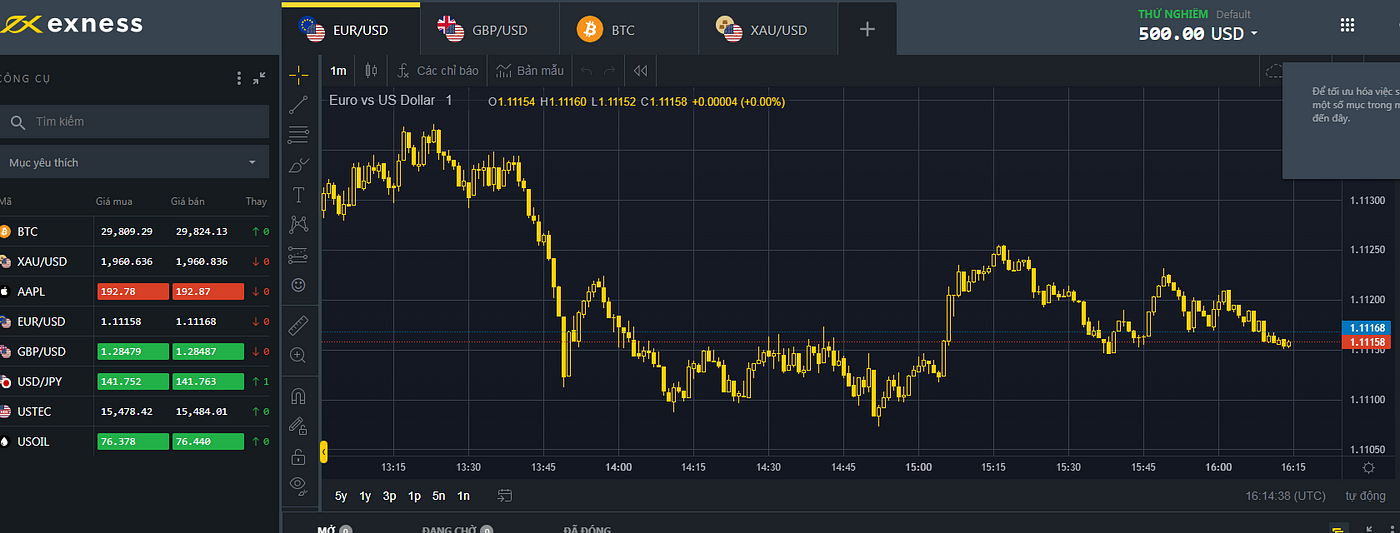This screenshot has width=1400, height=533.
Task: Click the add new chart tab plus
Action: 867,29
